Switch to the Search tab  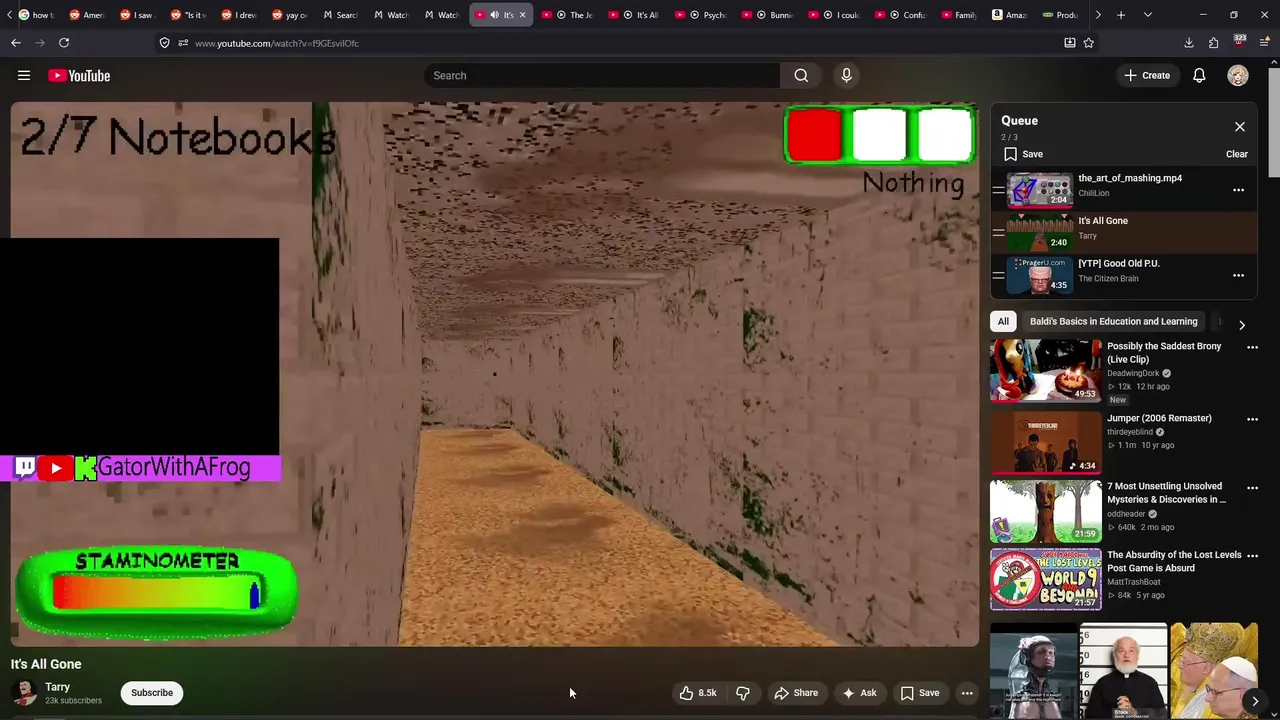[x=340, y=15]
